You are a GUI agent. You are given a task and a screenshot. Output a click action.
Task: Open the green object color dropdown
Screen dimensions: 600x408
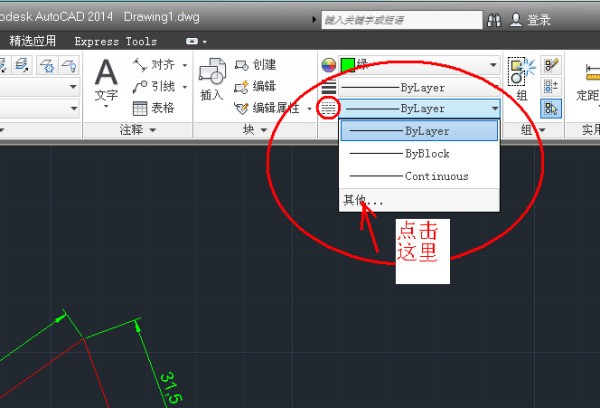492,65
